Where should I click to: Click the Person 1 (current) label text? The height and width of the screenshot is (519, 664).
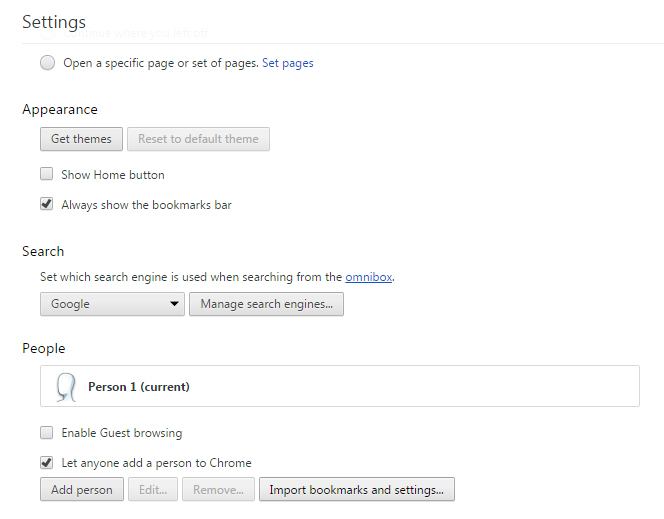pyautogui.click(x=139, y=386)
